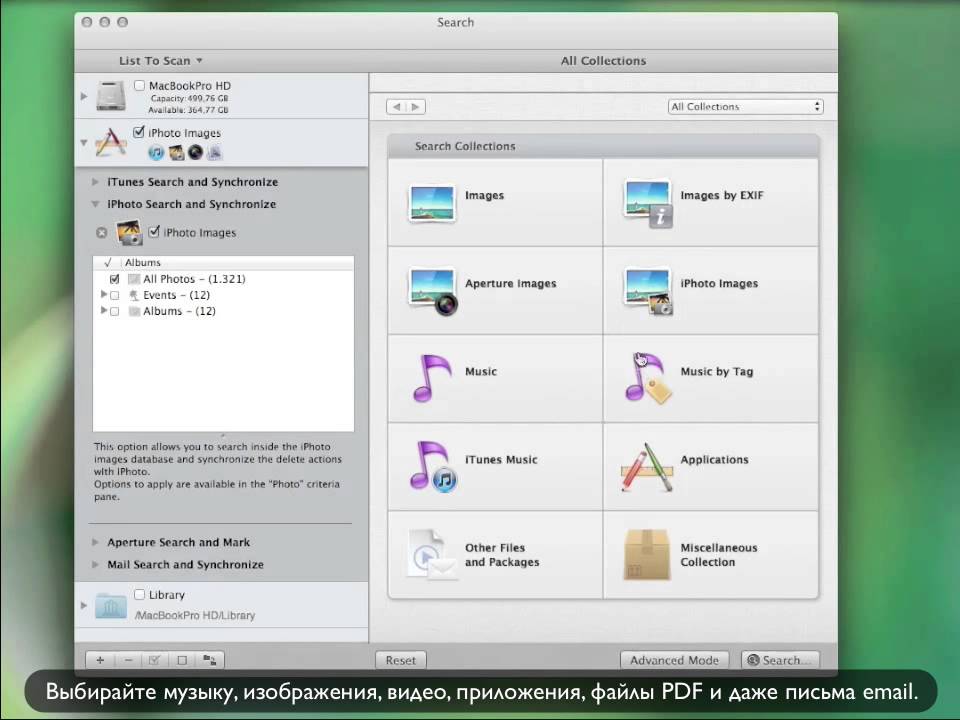This screenshot has width=960, height=720.
Task: Expand the MacBookPro HD row
Action: 84,96
